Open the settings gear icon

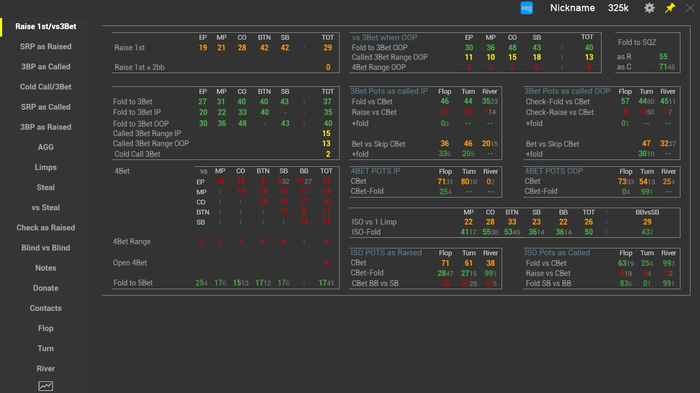click(x=649, y=8)
